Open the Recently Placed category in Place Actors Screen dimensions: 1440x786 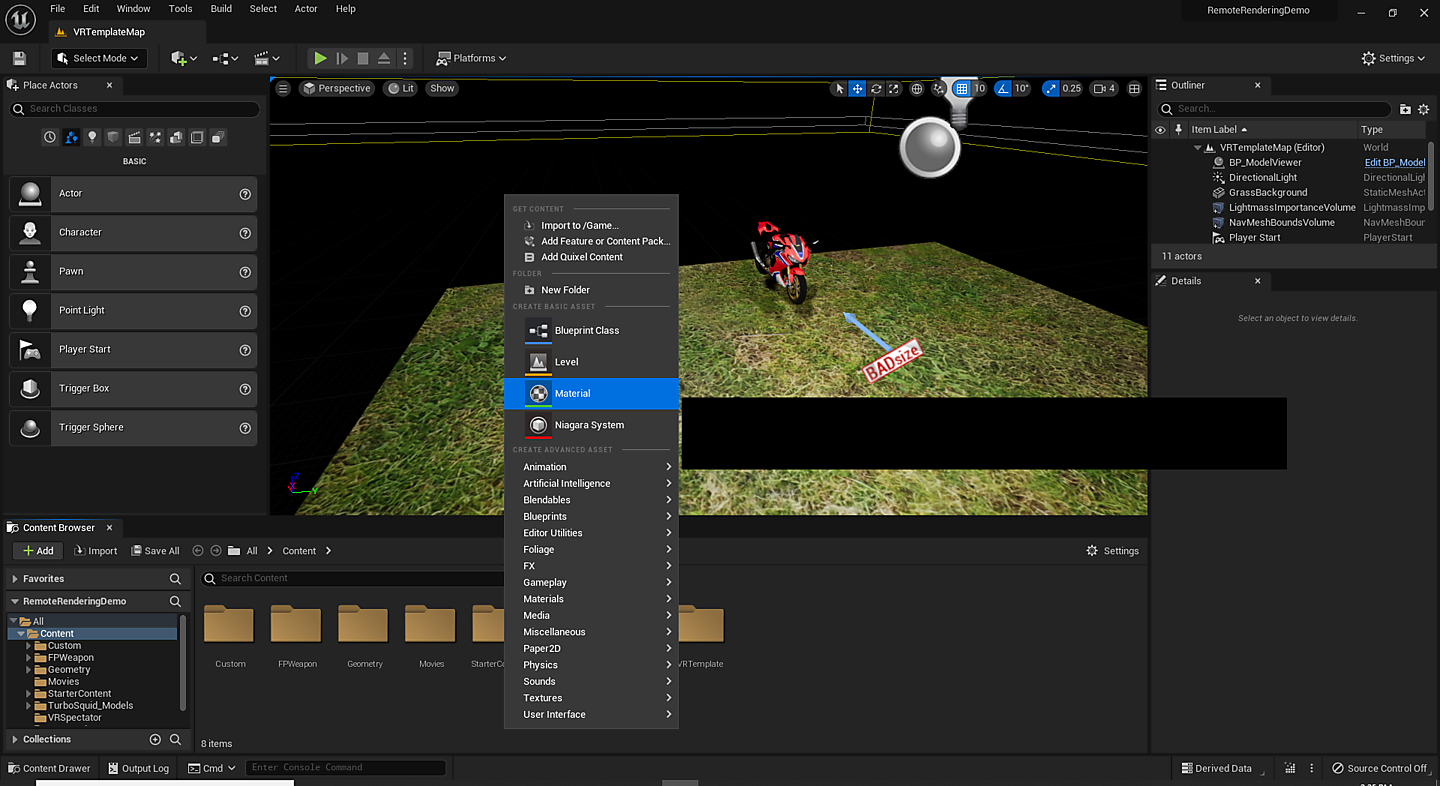pos(49,137)
